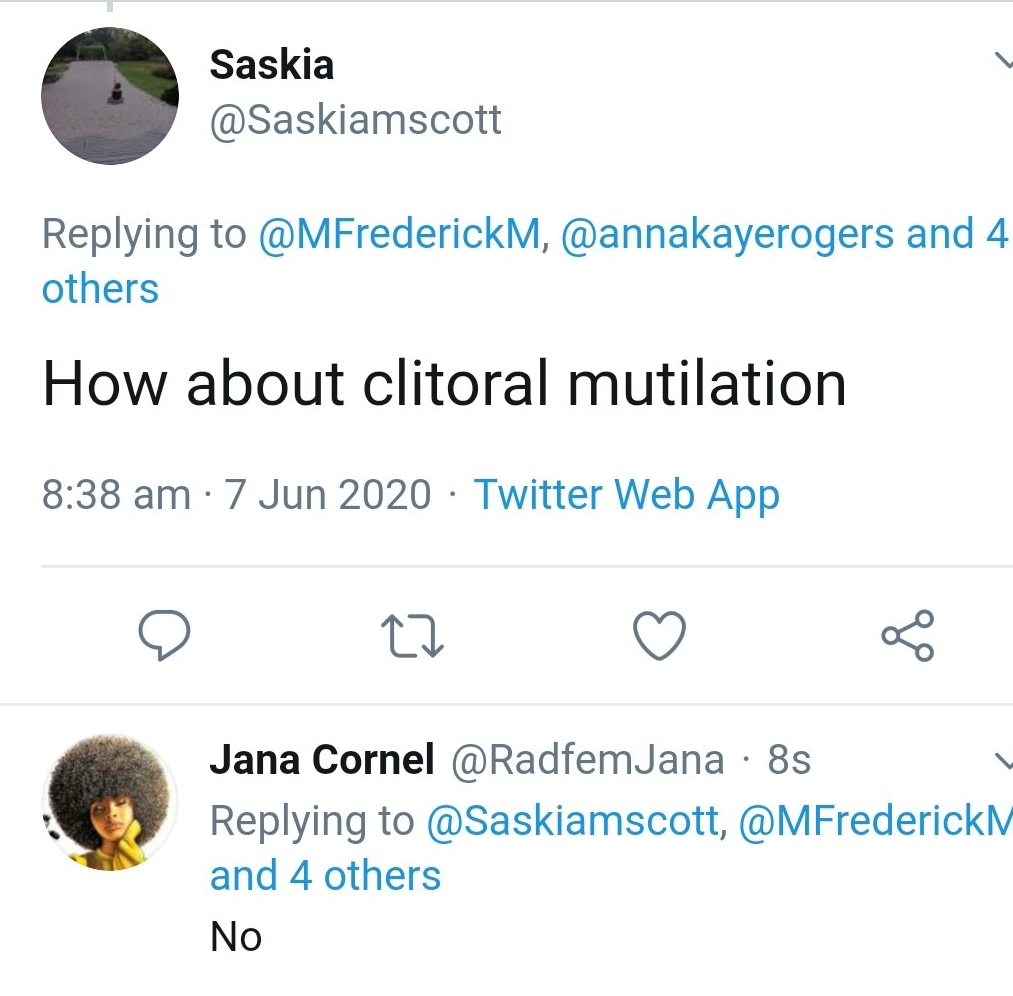The height and width of the screenshot is (996, 1013).
Task: Open the Twitter Web App source link
Action: (x=627, y=495)
